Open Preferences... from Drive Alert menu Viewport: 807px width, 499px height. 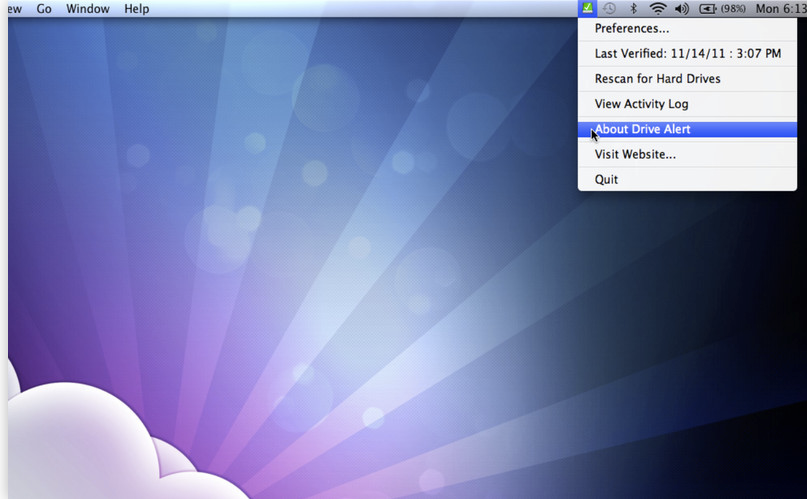pyautogui.click(x=687, y=29)
